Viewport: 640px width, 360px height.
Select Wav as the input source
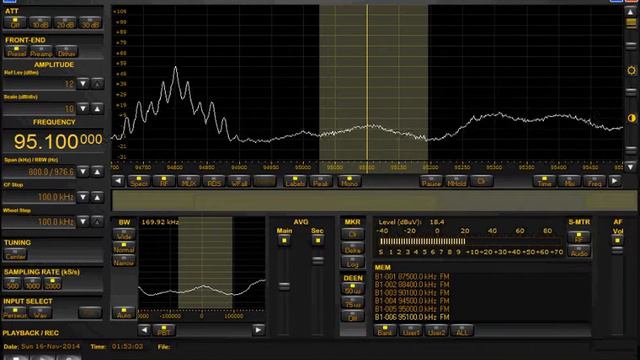(x=40, y=313)
